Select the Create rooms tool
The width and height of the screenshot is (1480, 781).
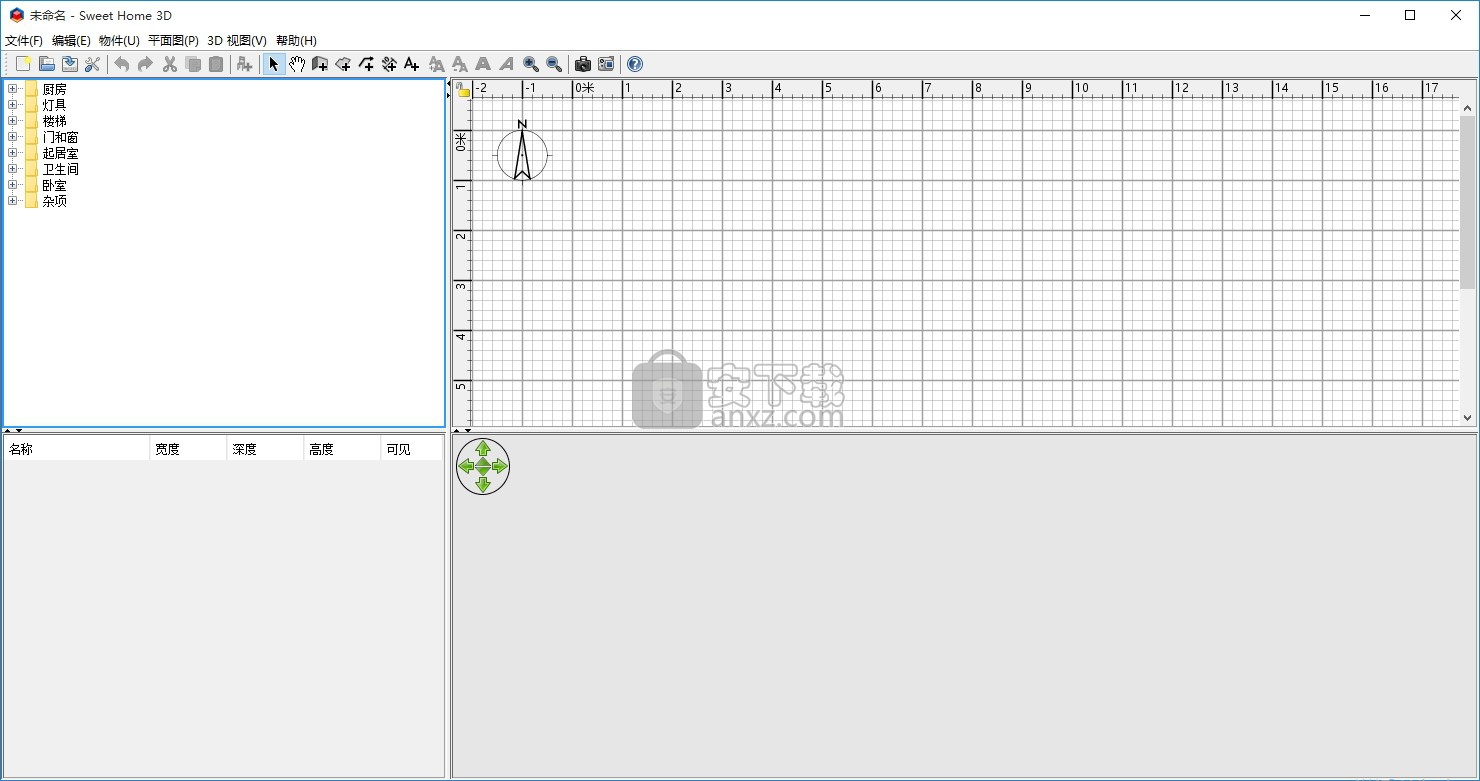pyautogui.click(x=343, y=64)
